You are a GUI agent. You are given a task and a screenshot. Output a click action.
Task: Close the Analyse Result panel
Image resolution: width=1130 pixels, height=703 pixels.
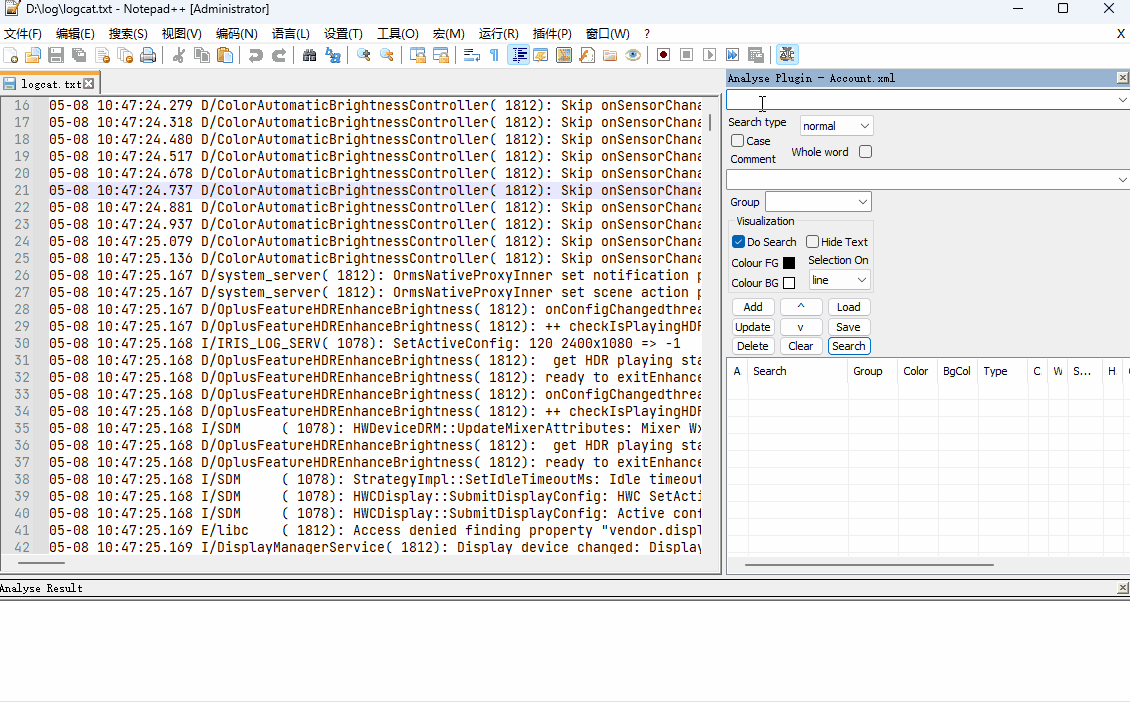pos(1123,588)
